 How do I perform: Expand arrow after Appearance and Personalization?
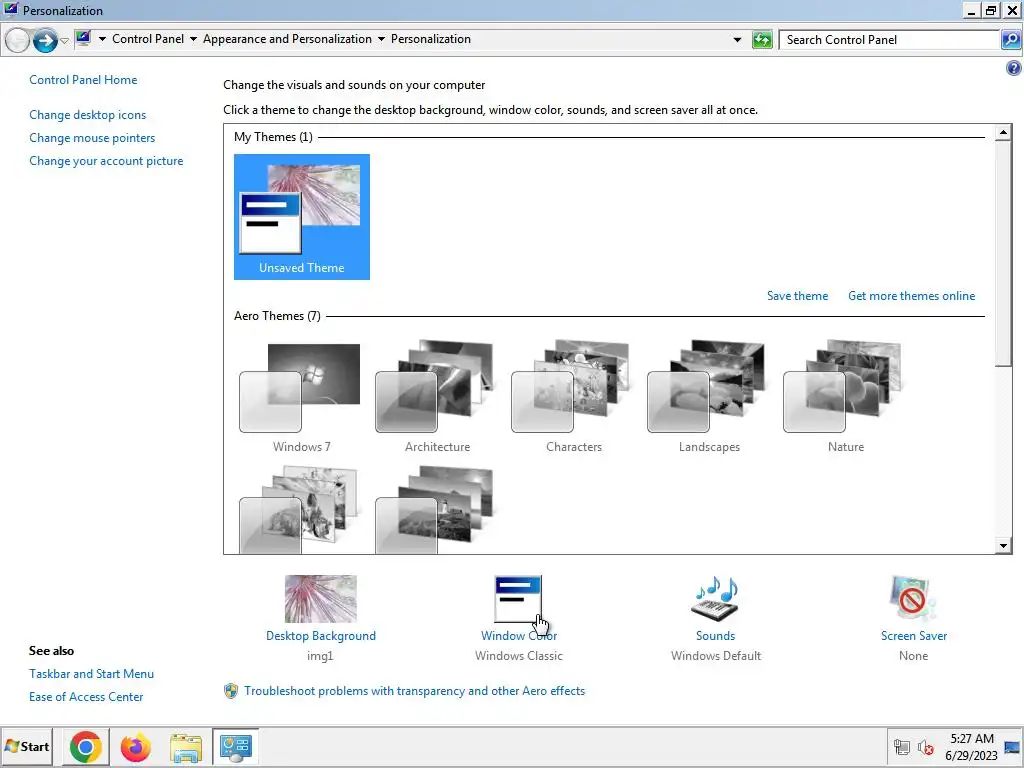point(381,39)
